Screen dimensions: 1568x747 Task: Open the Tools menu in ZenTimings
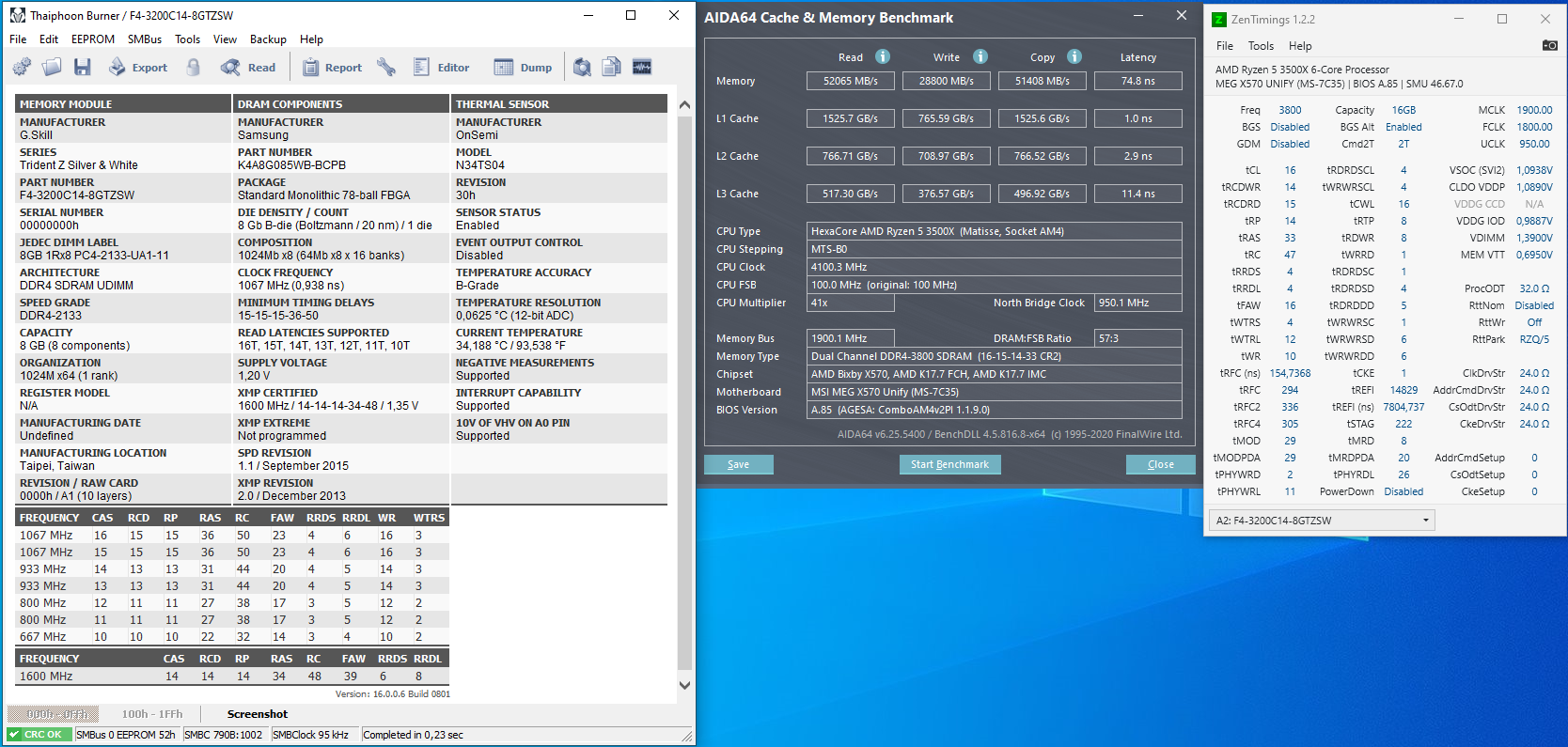[x=1261, y=46]
